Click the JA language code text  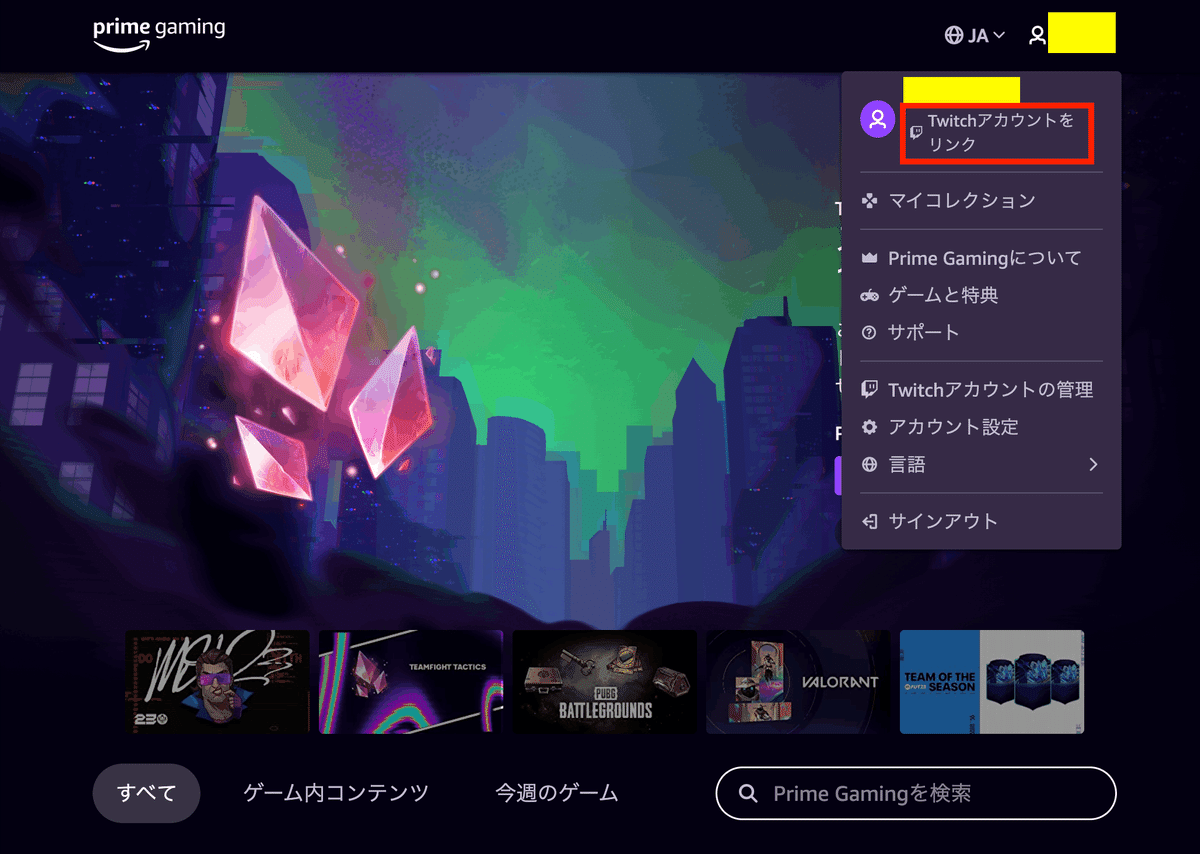[978, 36]
